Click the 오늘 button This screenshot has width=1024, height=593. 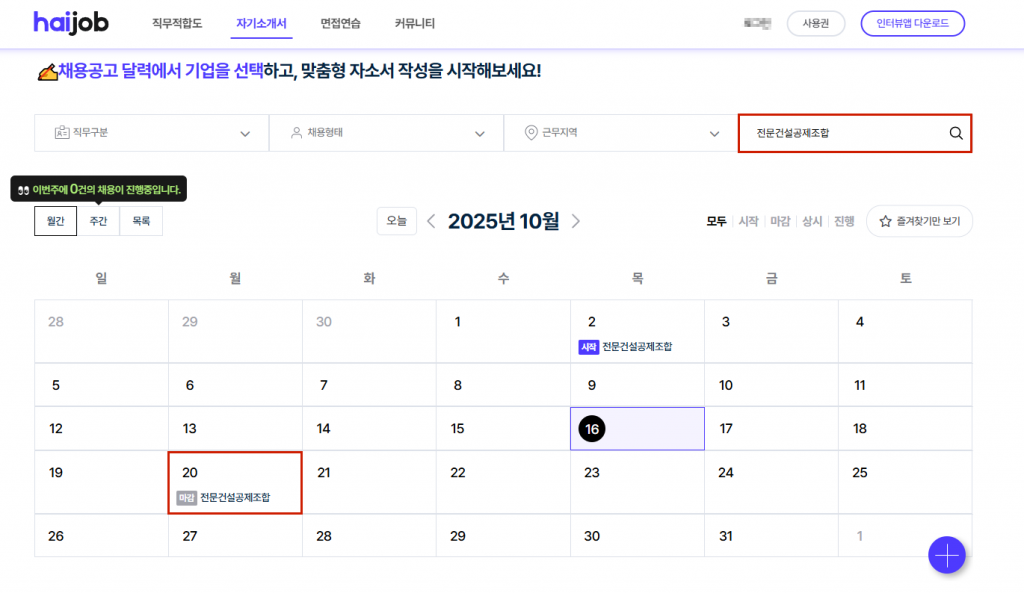pyautogui.click(x=396, y=221)
